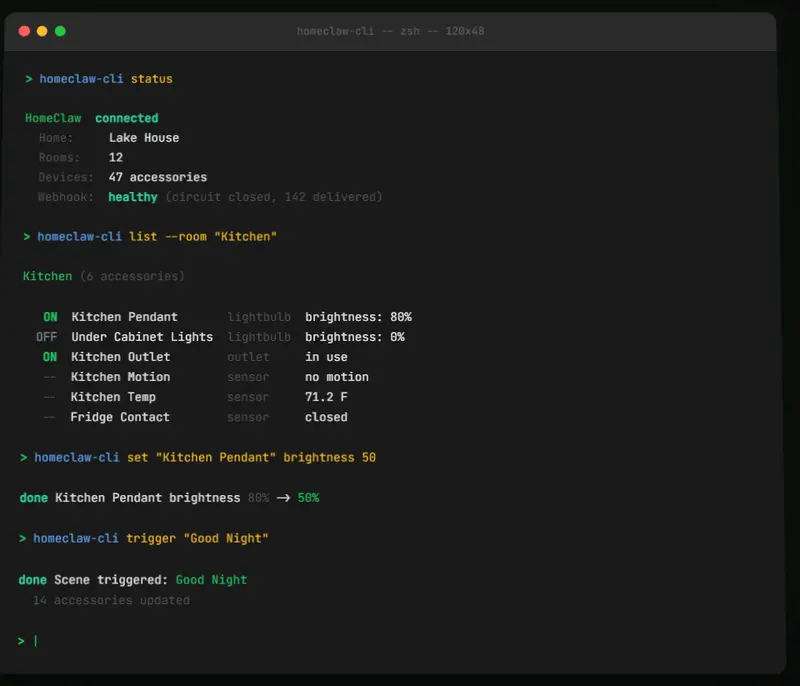Select "Kitchen Pendant" in the accessory list

124,317
